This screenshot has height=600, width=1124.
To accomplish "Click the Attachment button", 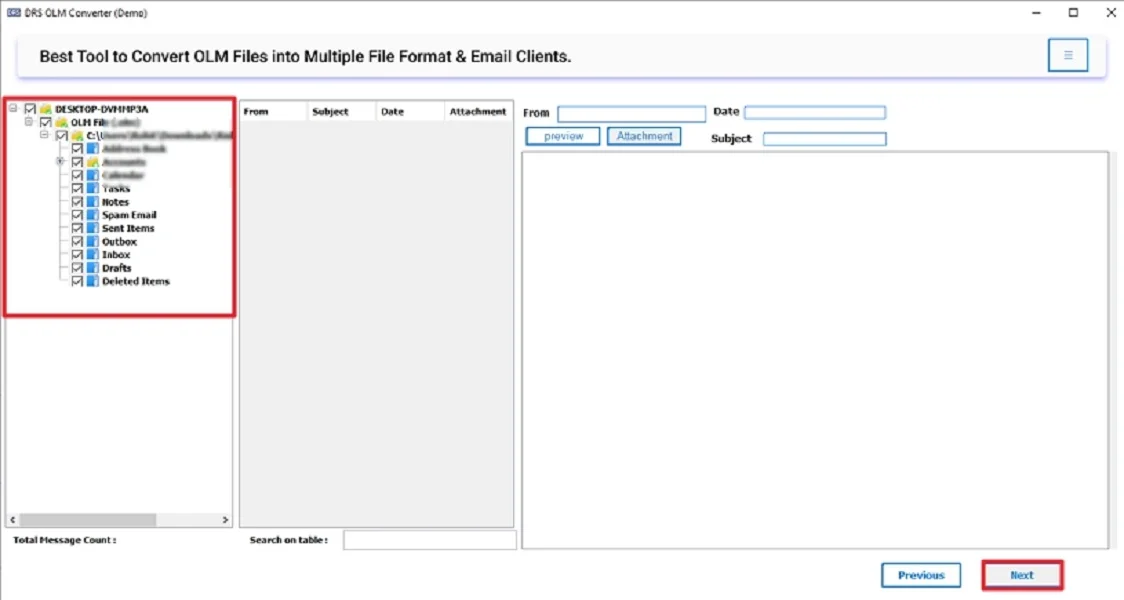I will coord(644,135).
